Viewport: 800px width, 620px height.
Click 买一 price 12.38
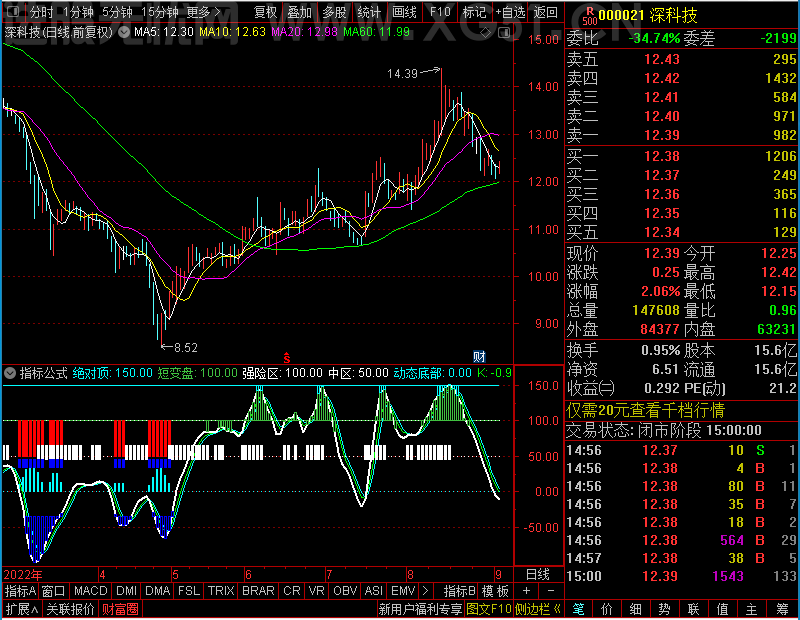pos(662,156)
